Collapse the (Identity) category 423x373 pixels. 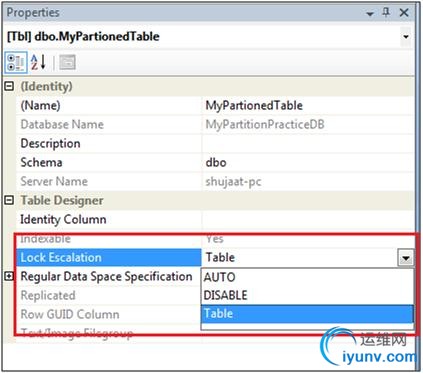click(x=9, y=86)
